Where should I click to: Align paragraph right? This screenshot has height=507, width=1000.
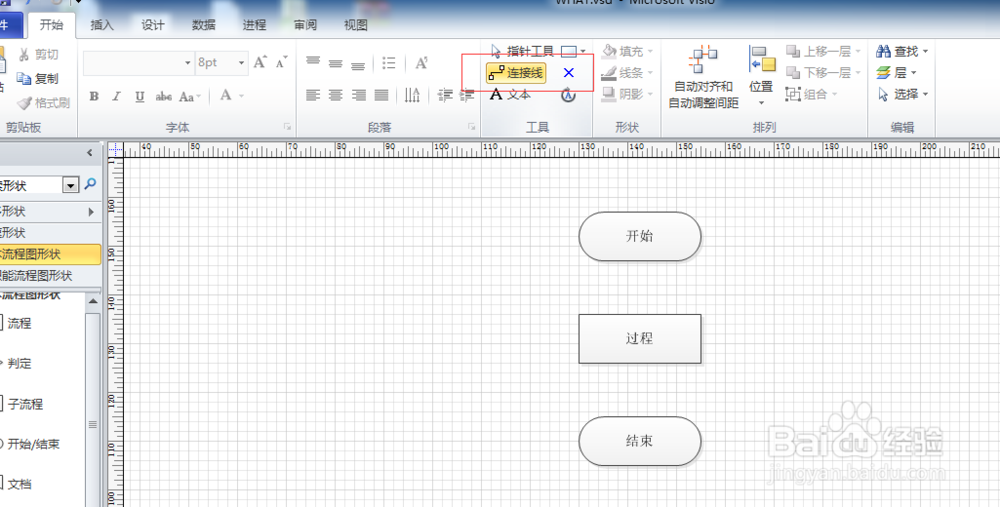358,95
